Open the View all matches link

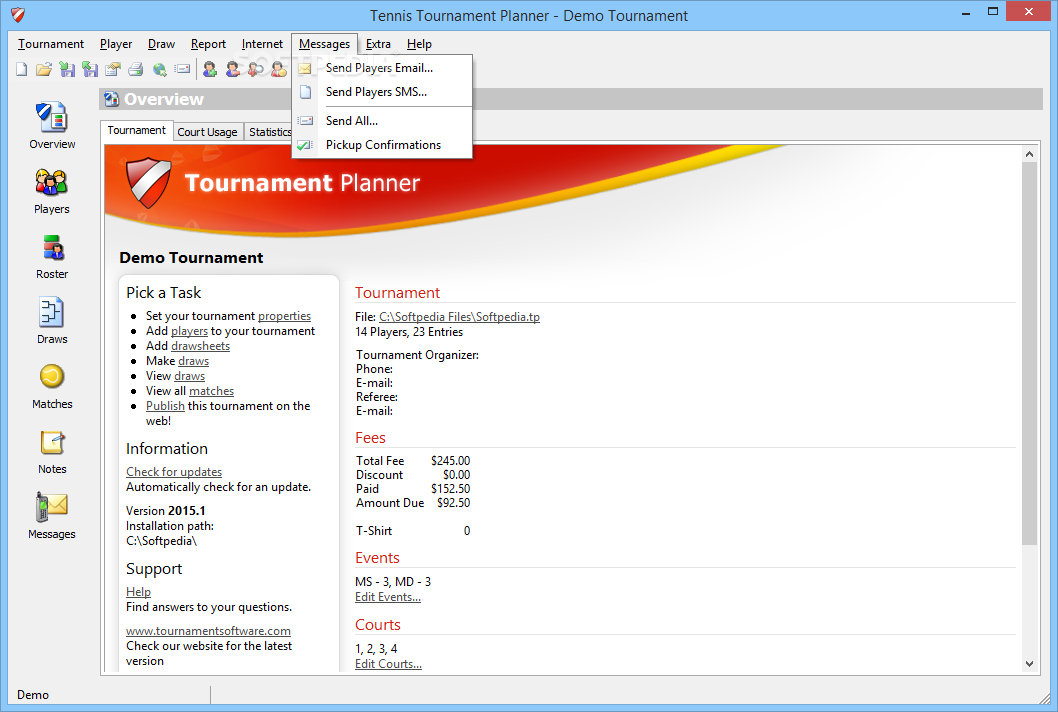point(211,391)
